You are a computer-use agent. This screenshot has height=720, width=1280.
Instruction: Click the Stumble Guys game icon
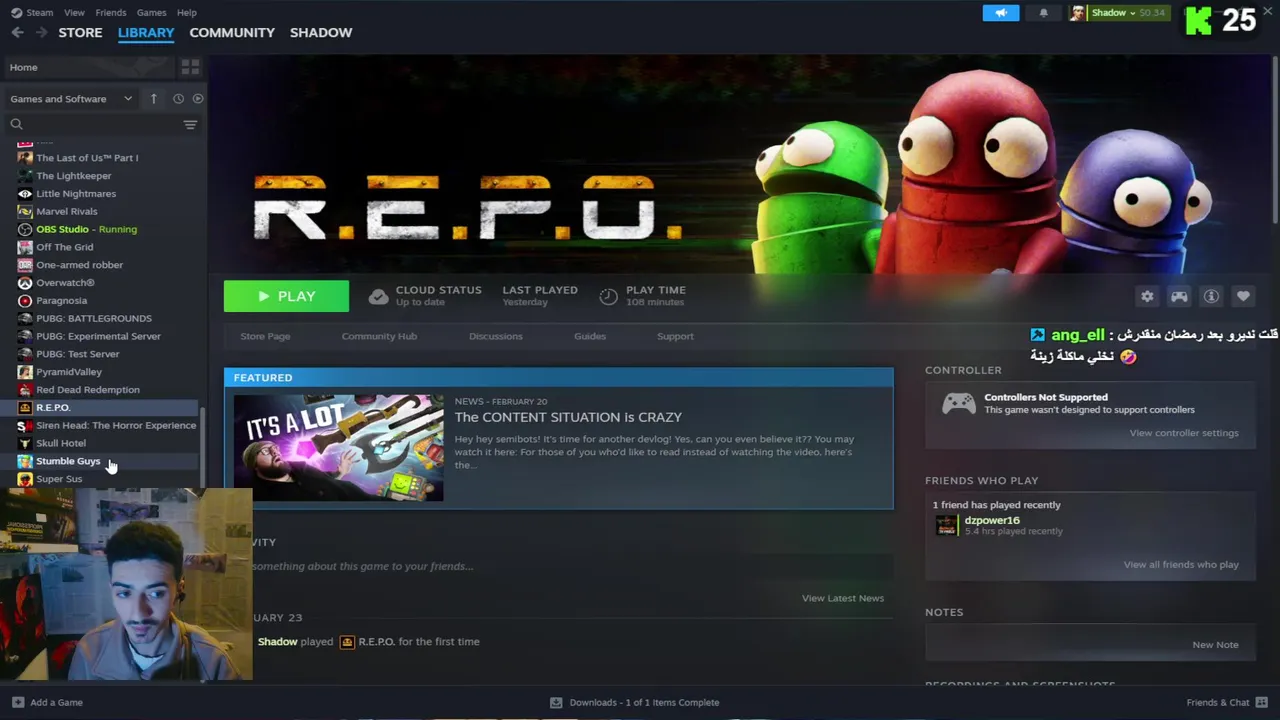pos(25,461)
